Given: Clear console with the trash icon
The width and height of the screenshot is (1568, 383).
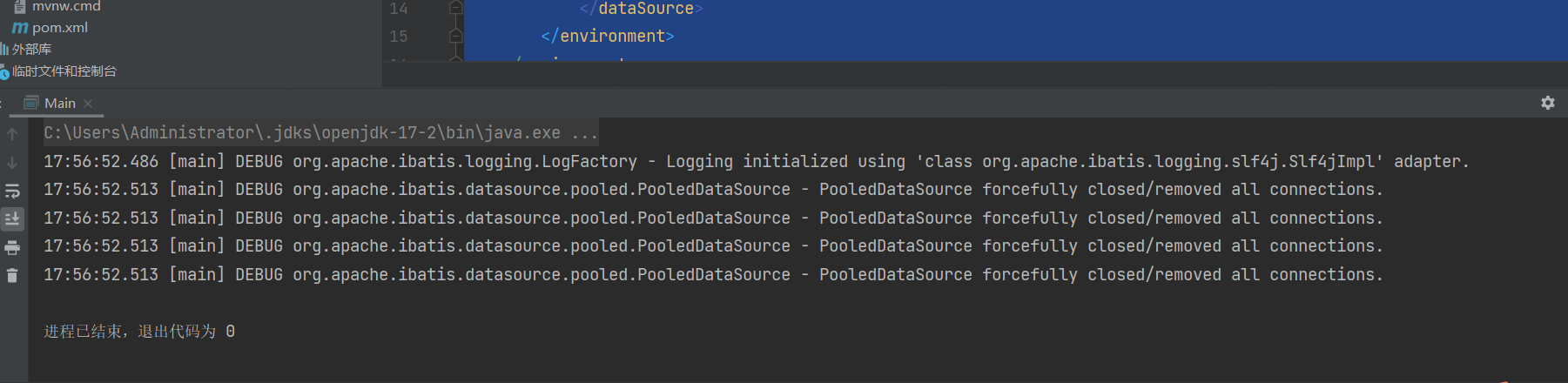Looking at the screenshot, I should [12, 276].
